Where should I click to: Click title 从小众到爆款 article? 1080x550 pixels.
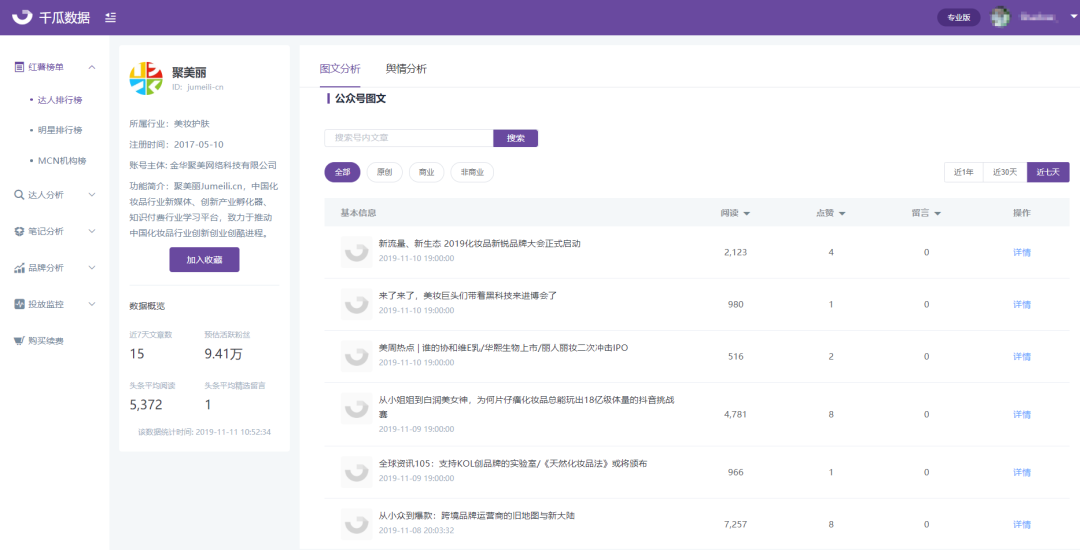coord(477,516)
